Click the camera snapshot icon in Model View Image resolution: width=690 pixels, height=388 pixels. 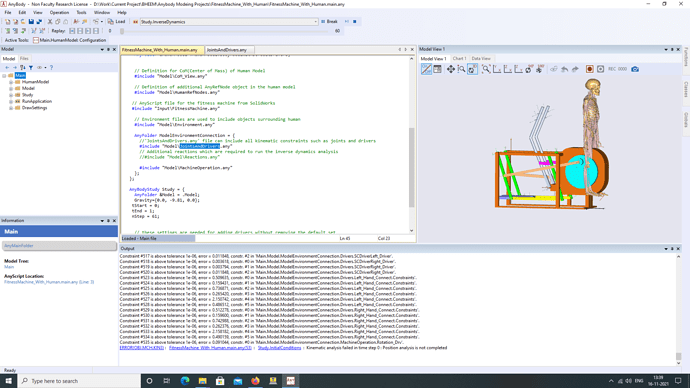[x=635, y=69]
